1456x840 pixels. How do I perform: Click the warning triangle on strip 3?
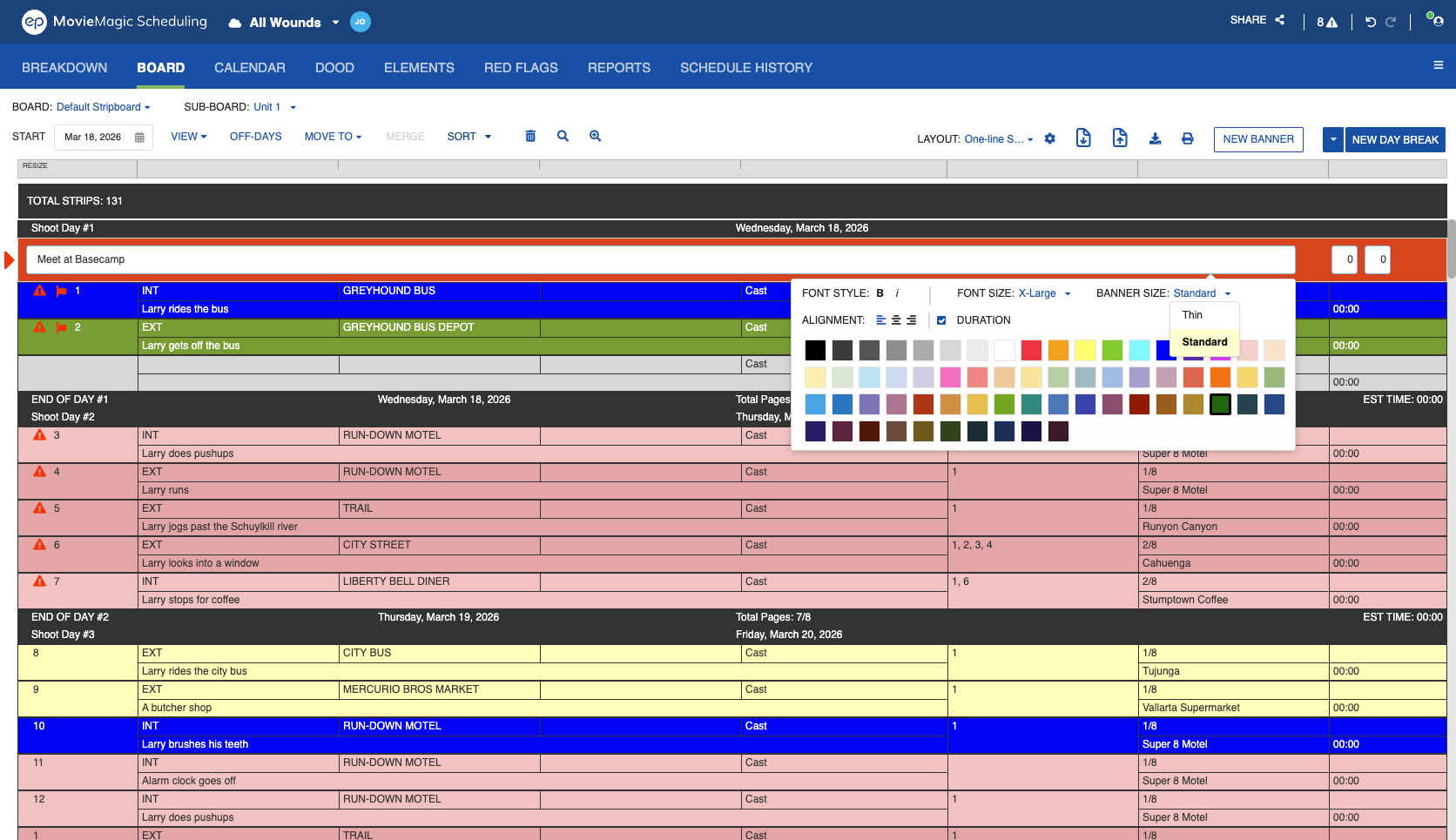[x=39, y=435]
